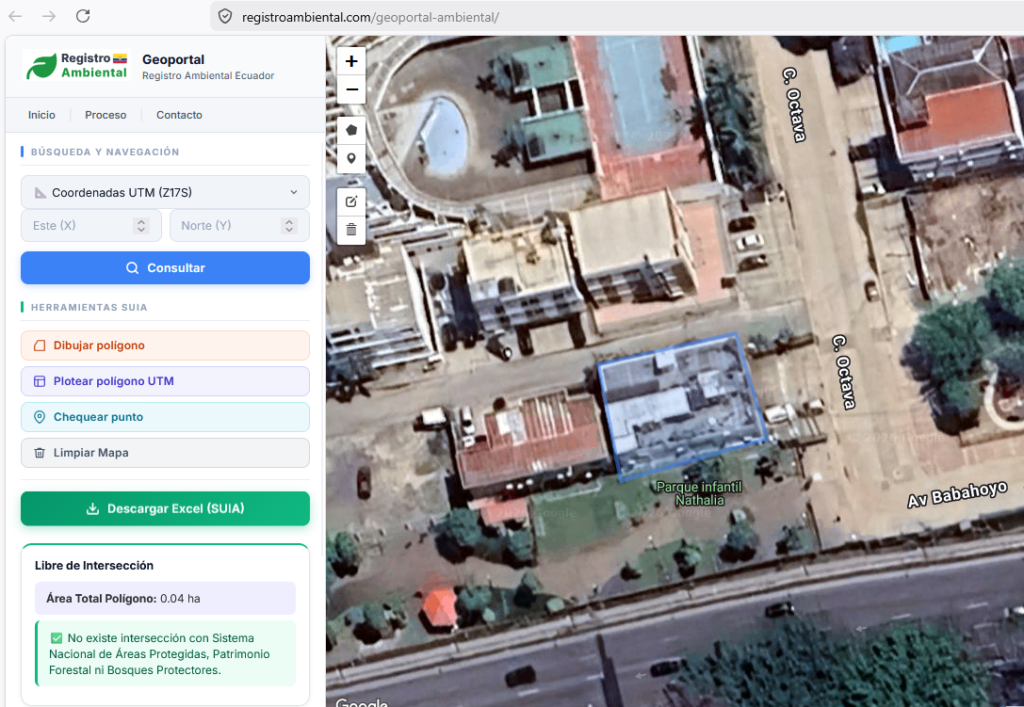Open the Inicio menu item

coord(41,115)
